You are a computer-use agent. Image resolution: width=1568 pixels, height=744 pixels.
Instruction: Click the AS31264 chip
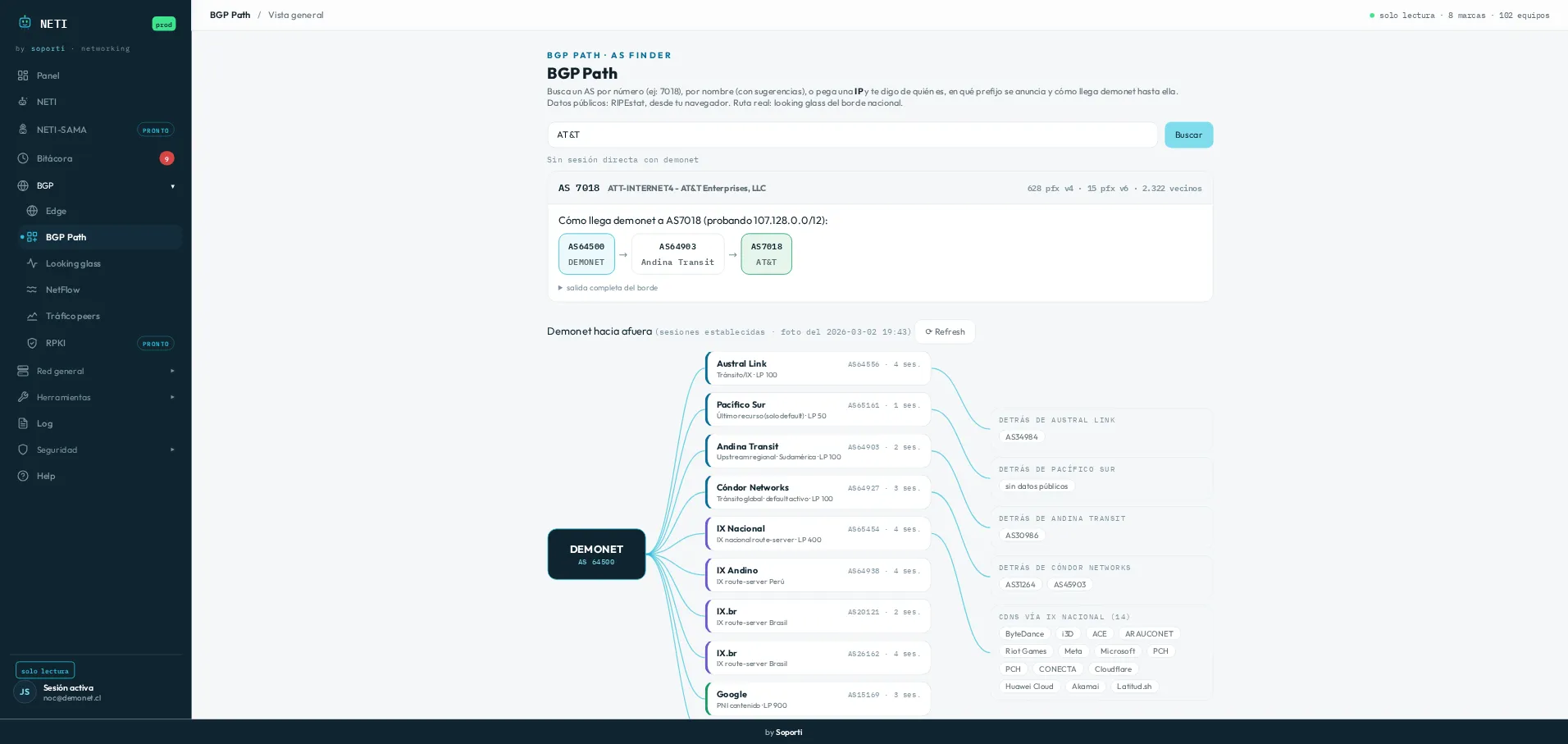pos(1020,585)
